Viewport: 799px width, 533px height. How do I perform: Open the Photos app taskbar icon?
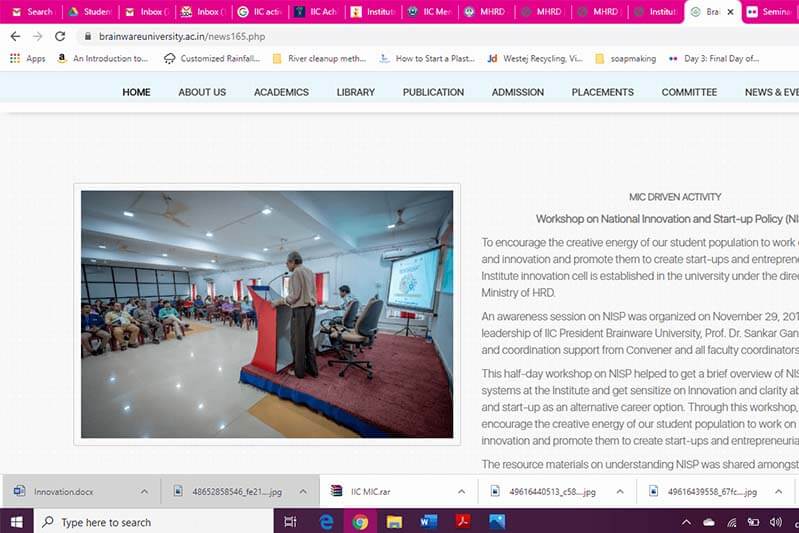(x=497, y=522)
